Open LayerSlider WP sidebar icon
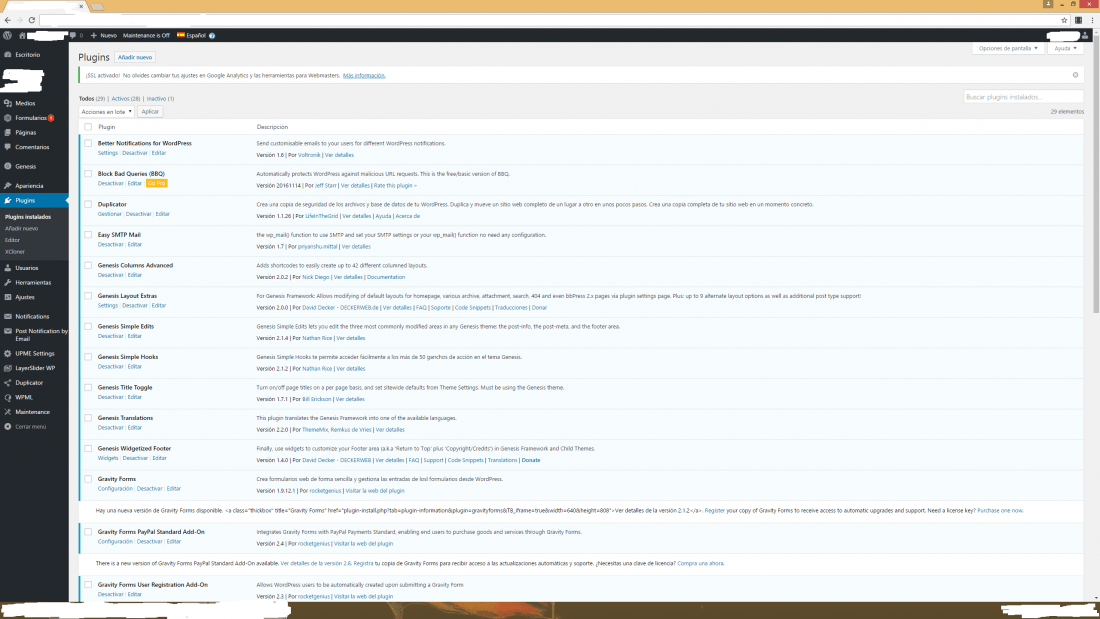This screenshot has height=619, width=1100. (8, 368)
